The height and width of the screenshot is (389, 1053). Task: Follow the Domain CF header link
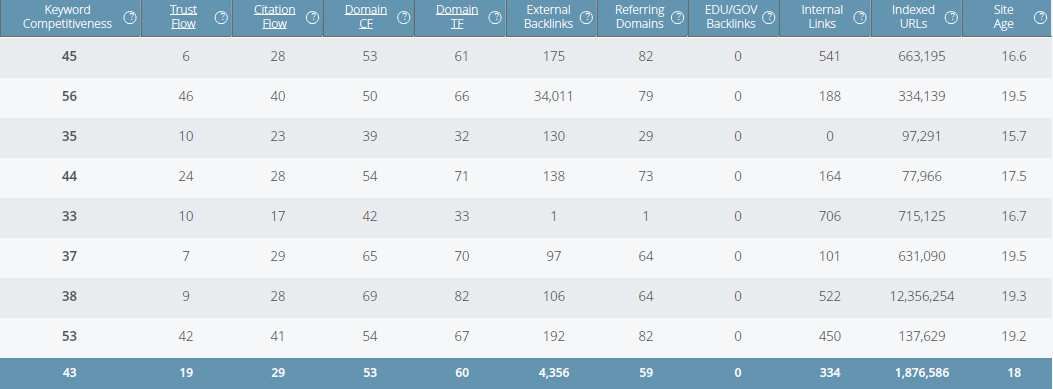pyautogui.click(x=366, y=17)
